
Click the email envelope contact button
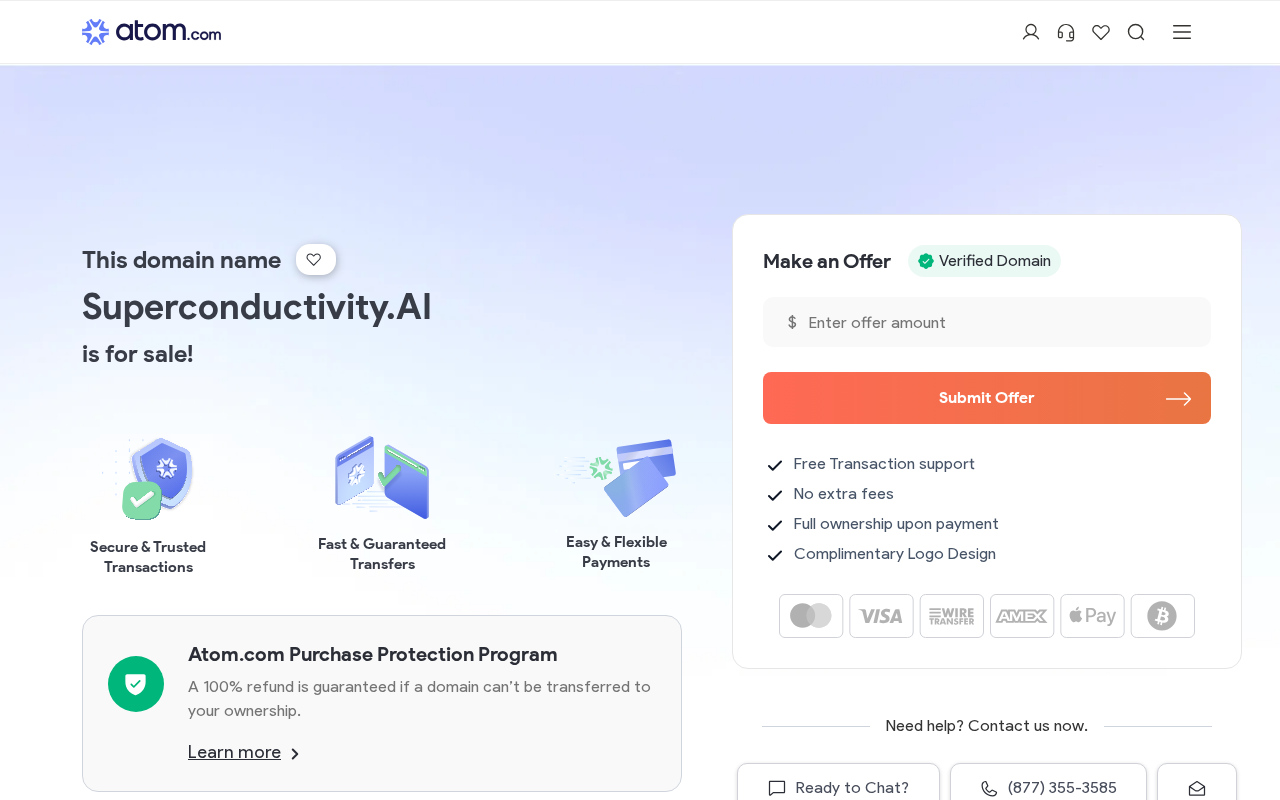pyautogui.click(x=1196, y=787)
